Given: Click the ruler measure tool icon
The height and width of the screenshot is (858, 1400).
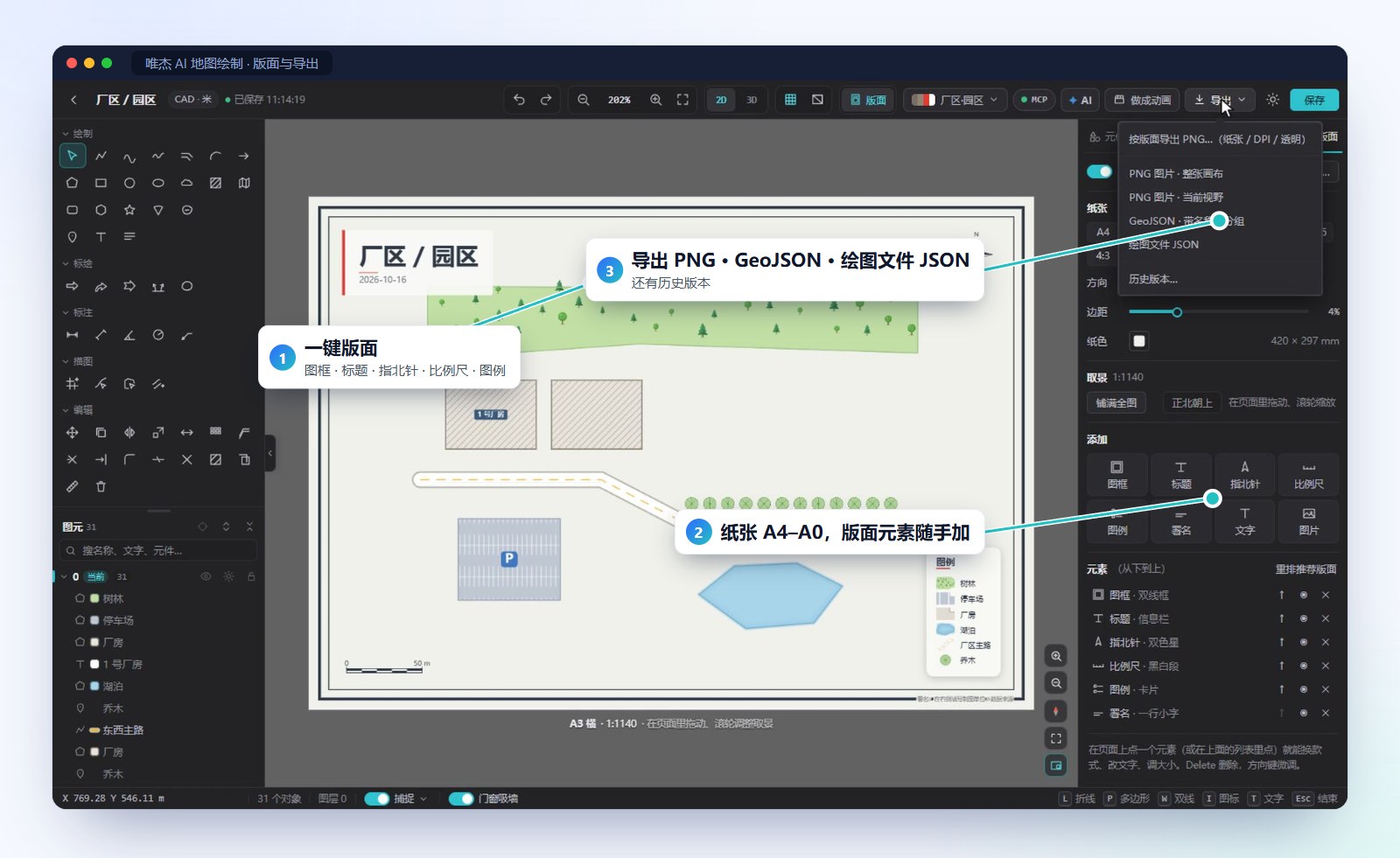Looking at the screenshot, I should 73,486.
